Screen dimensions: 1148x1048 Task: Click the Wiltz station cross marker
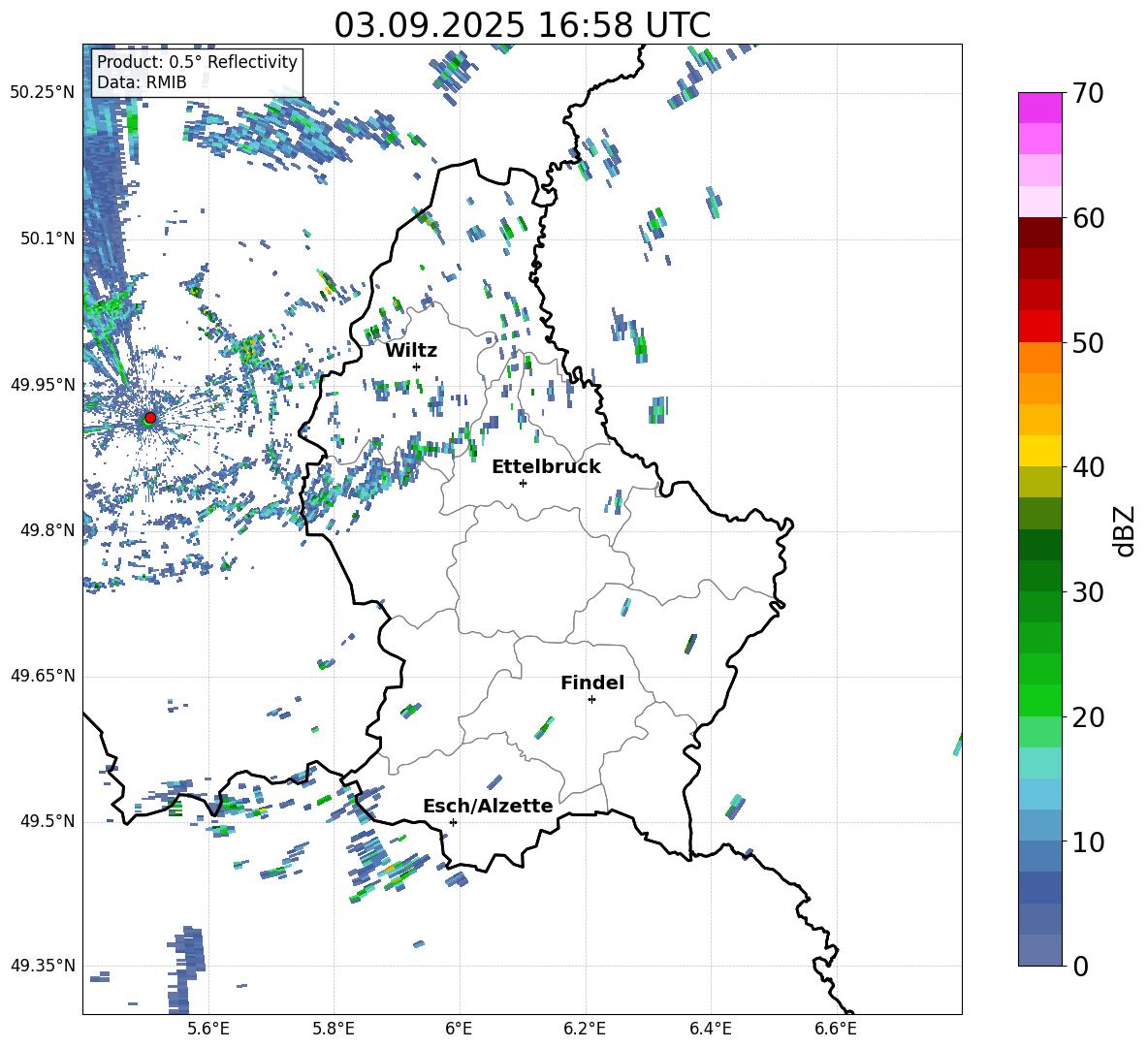[x=417, y=366]
